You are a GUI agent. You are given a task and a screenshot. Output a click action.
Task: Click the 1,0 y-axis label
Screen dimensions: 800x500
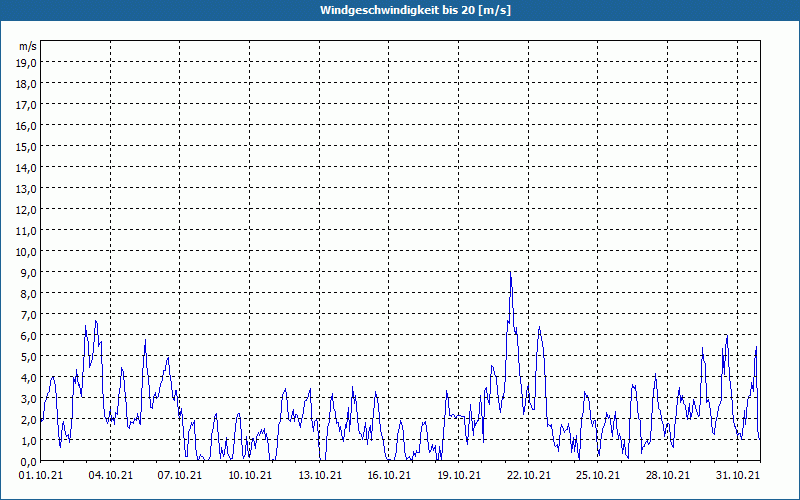coord(29,441)
